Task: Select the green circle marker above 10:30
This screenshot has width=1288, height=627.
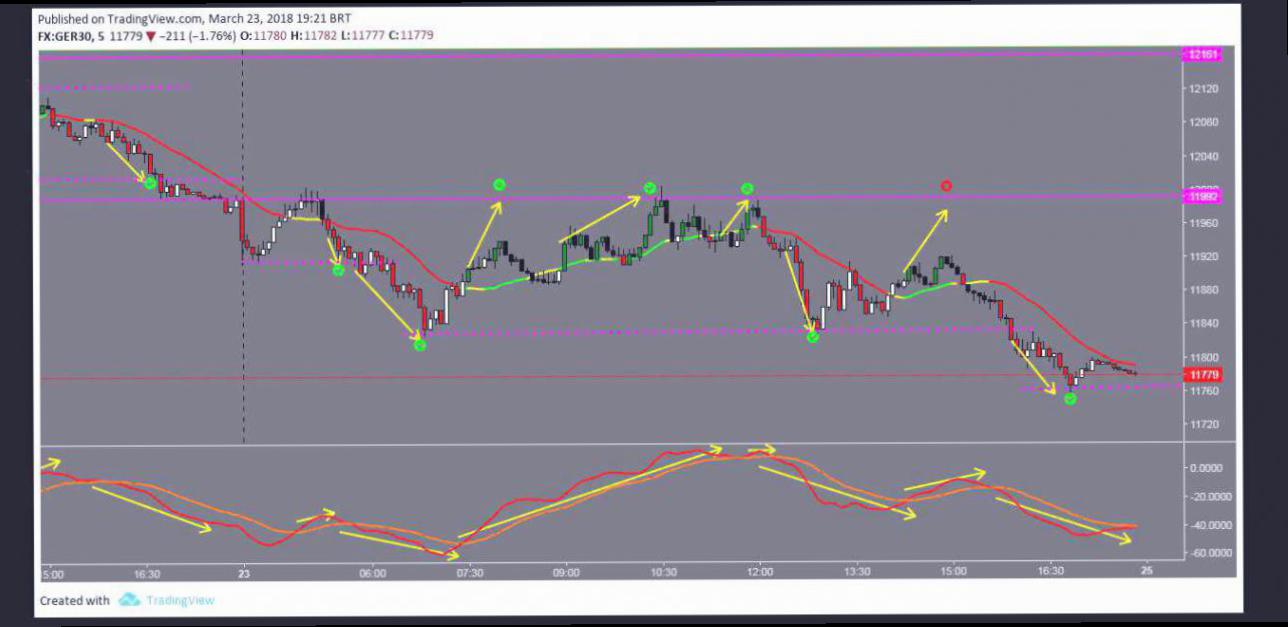Action: click(650, 188)
